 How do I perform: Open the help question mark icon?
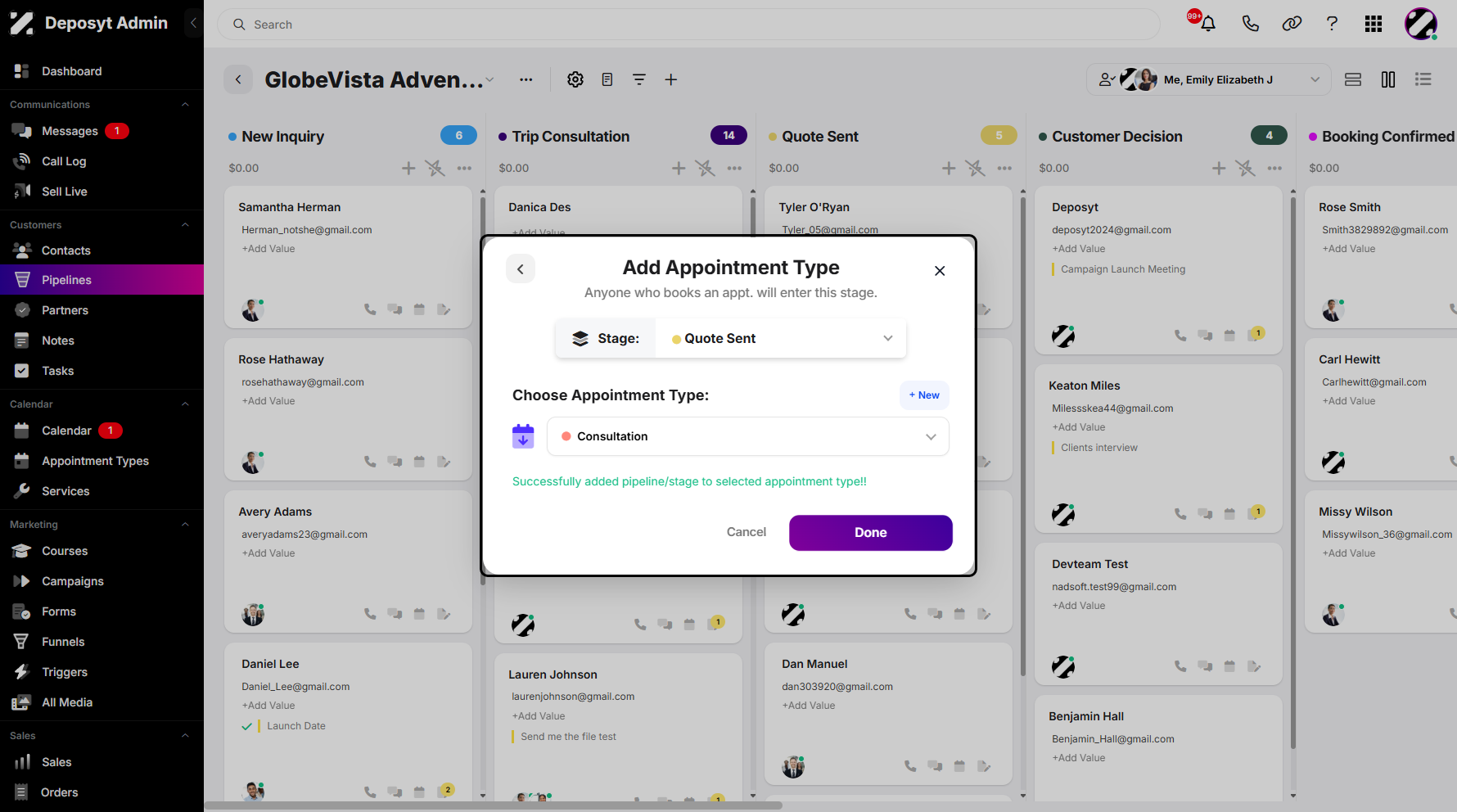click(x=1332, y=24)
